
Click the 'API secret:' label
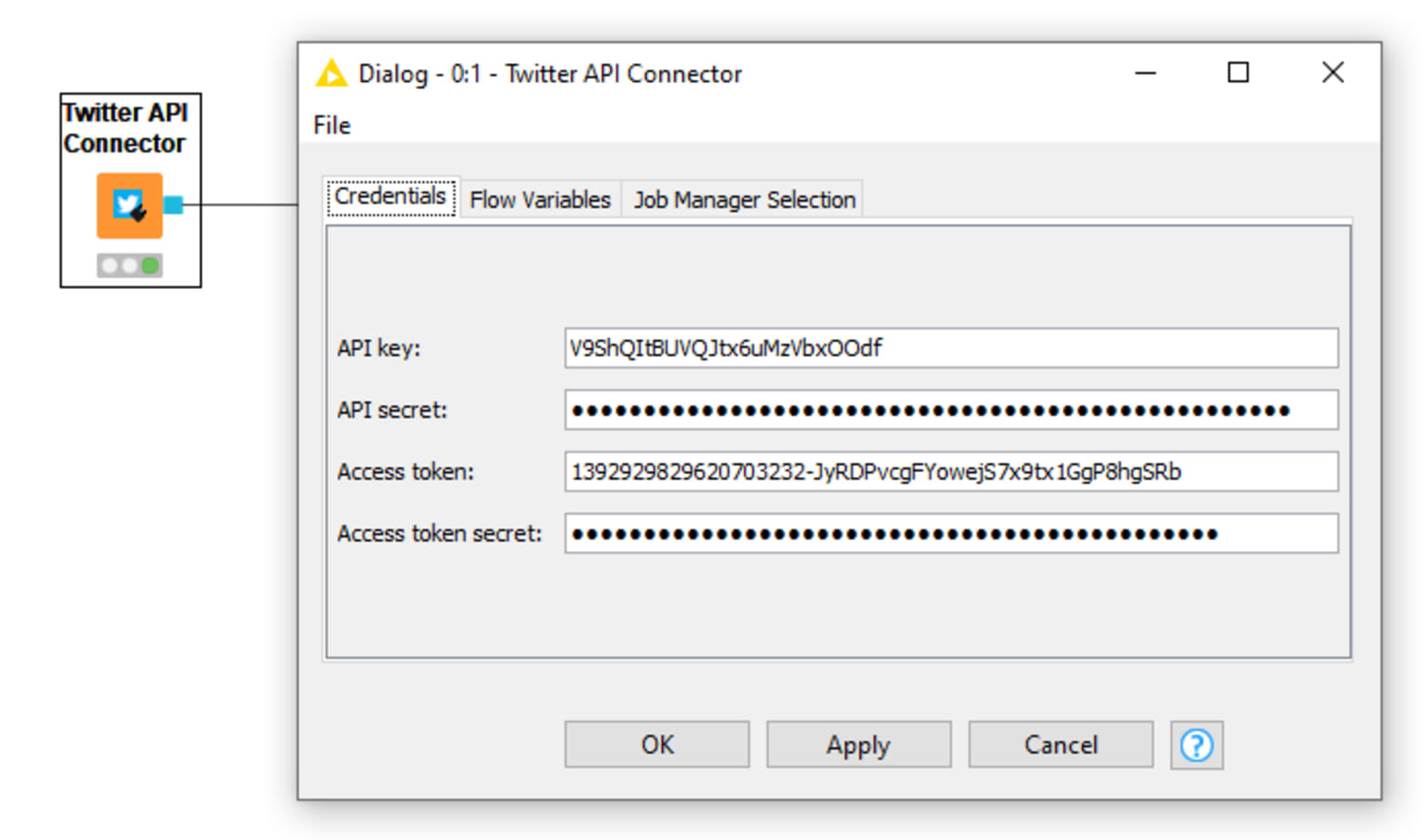[391, 410]
